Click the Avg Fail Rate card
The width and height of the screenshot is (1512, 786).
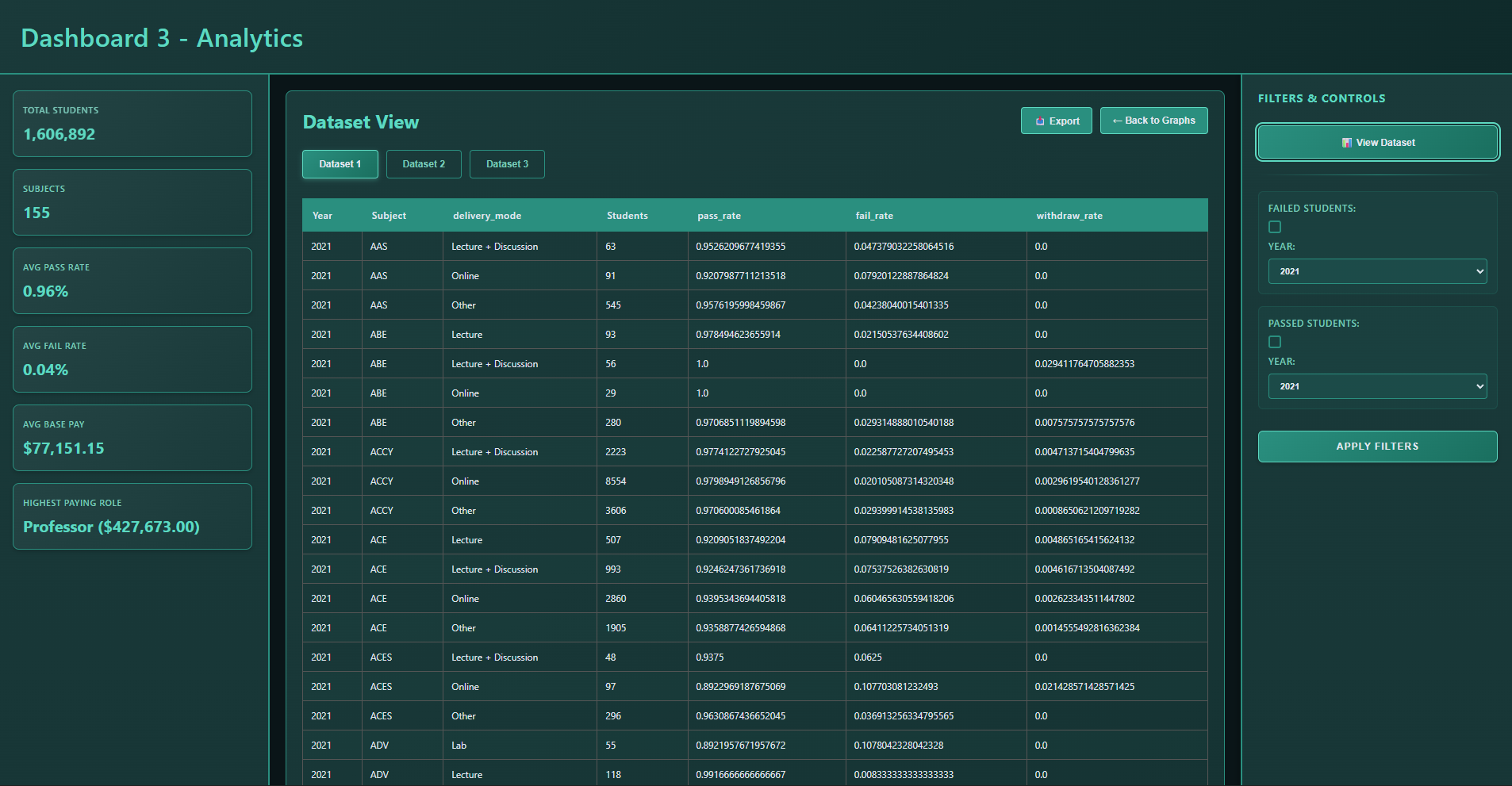click(132, 359)
